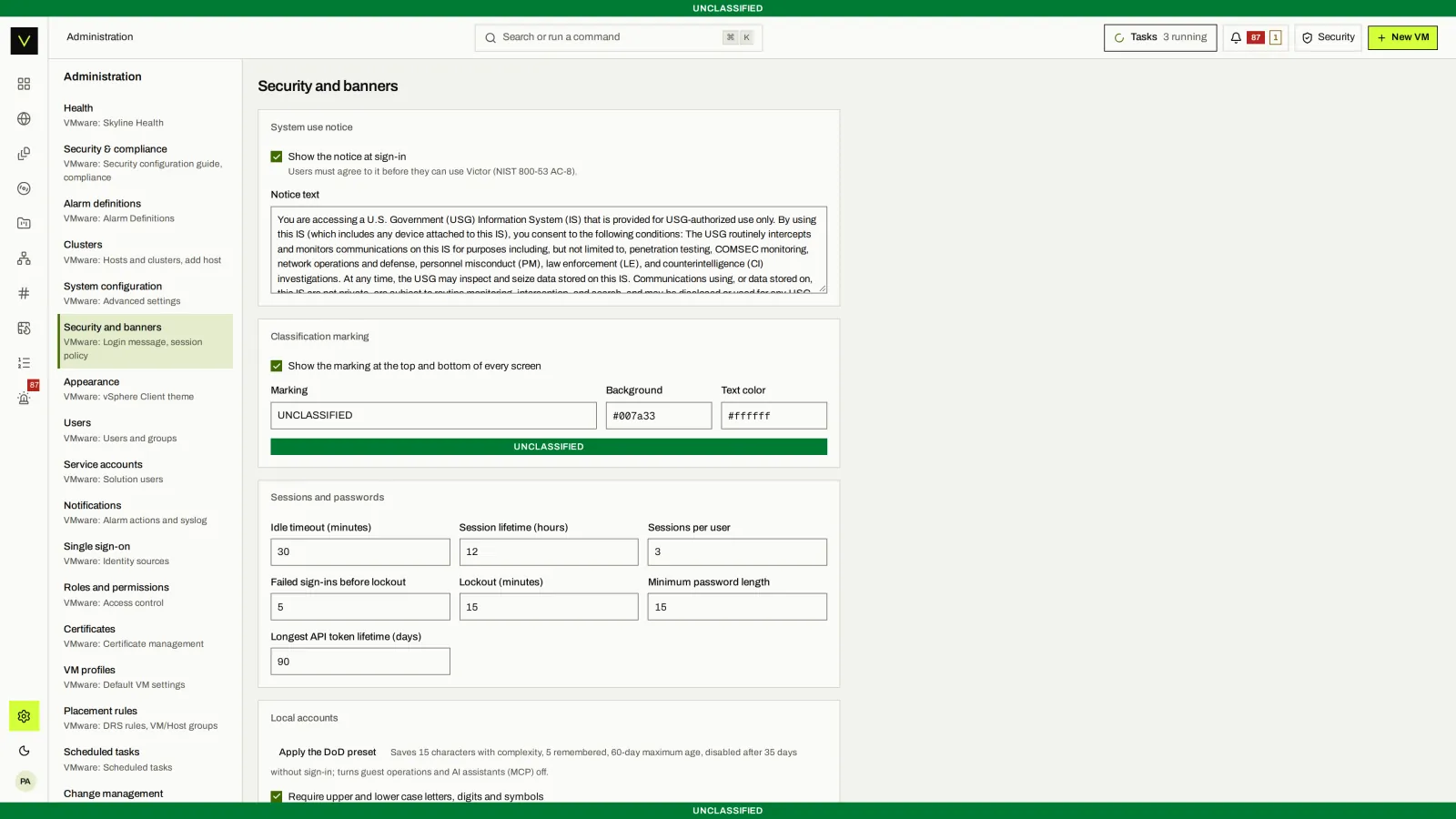Apply the DoD preset

pyautogui.click(x=328, y=753)
